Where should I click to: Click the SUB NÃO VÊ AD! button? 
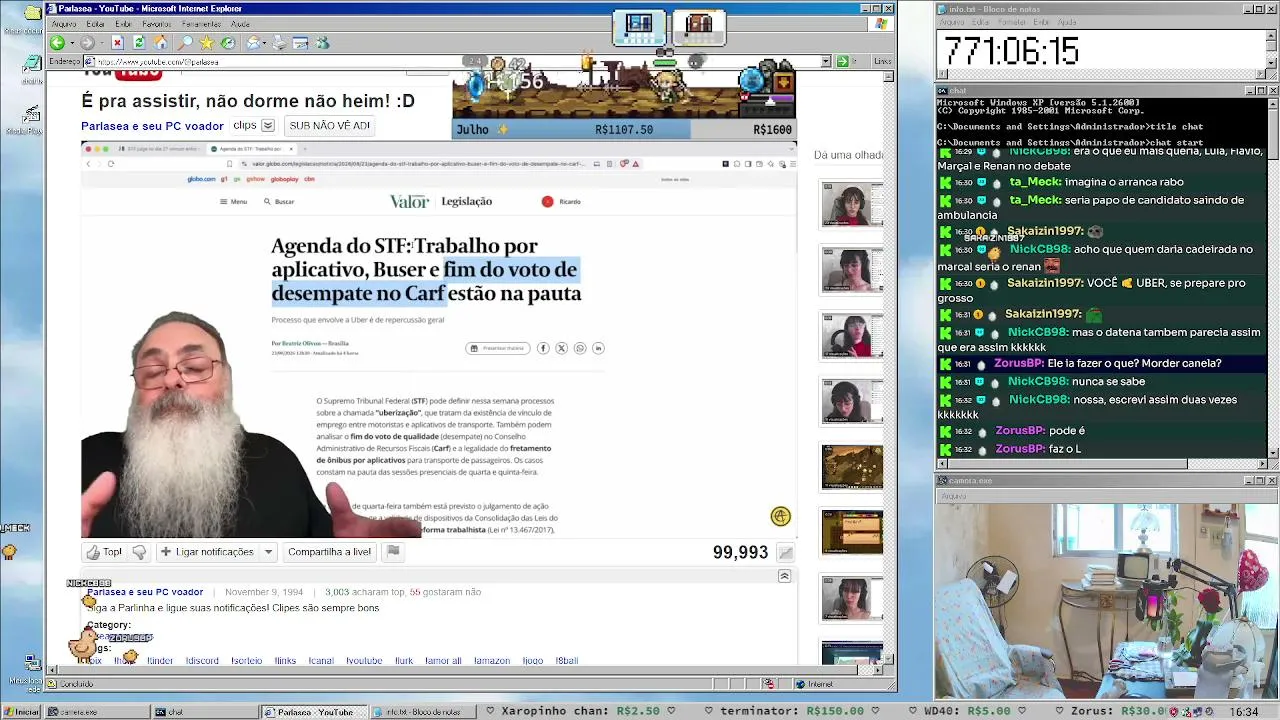pyautogui.click(x=329, y=126)
